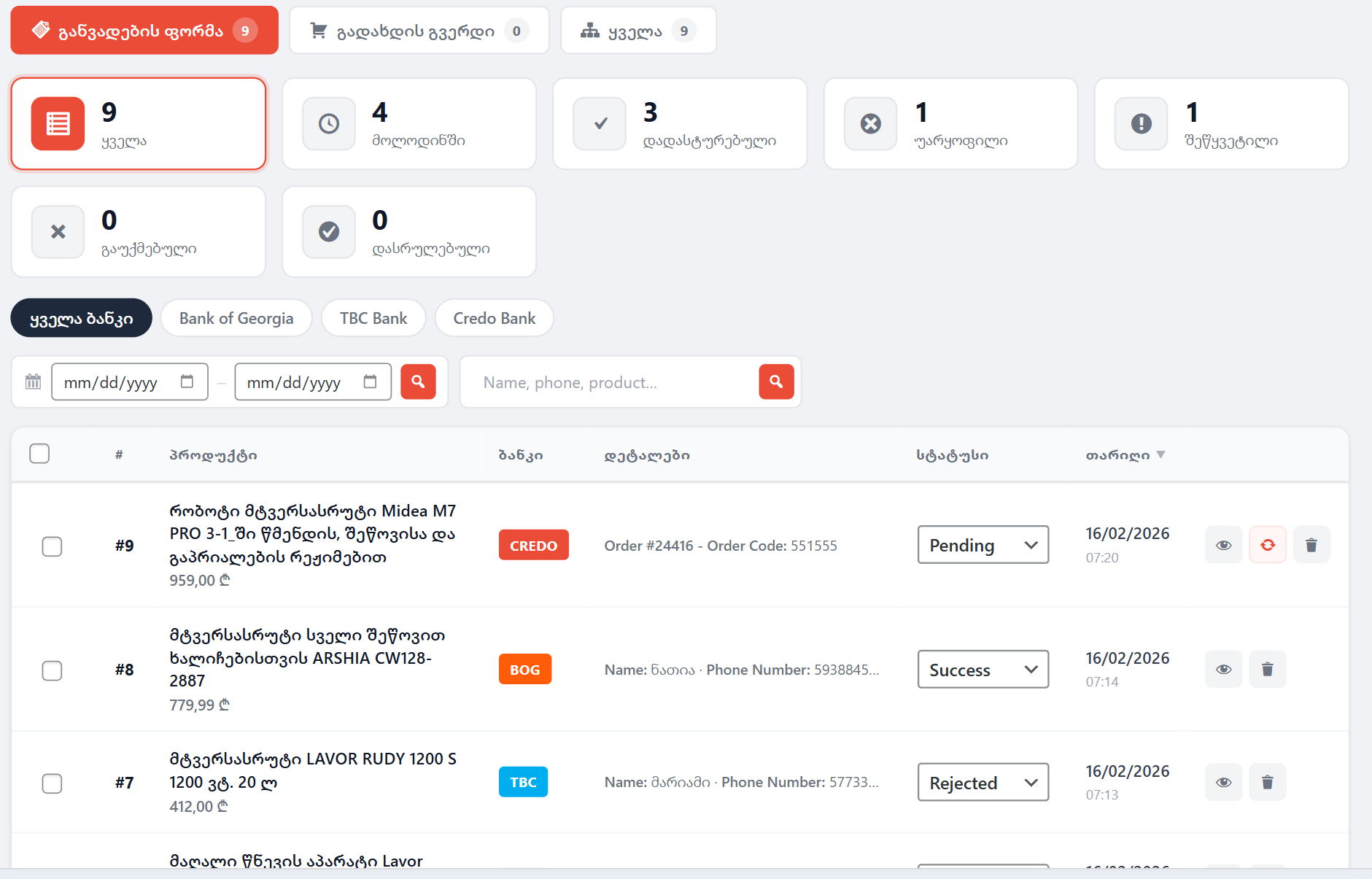Image resolution: width=1372 pixels, height=879 pixels.
Task: Check the checkbox for order #9
Action: (x=52, y=546)
